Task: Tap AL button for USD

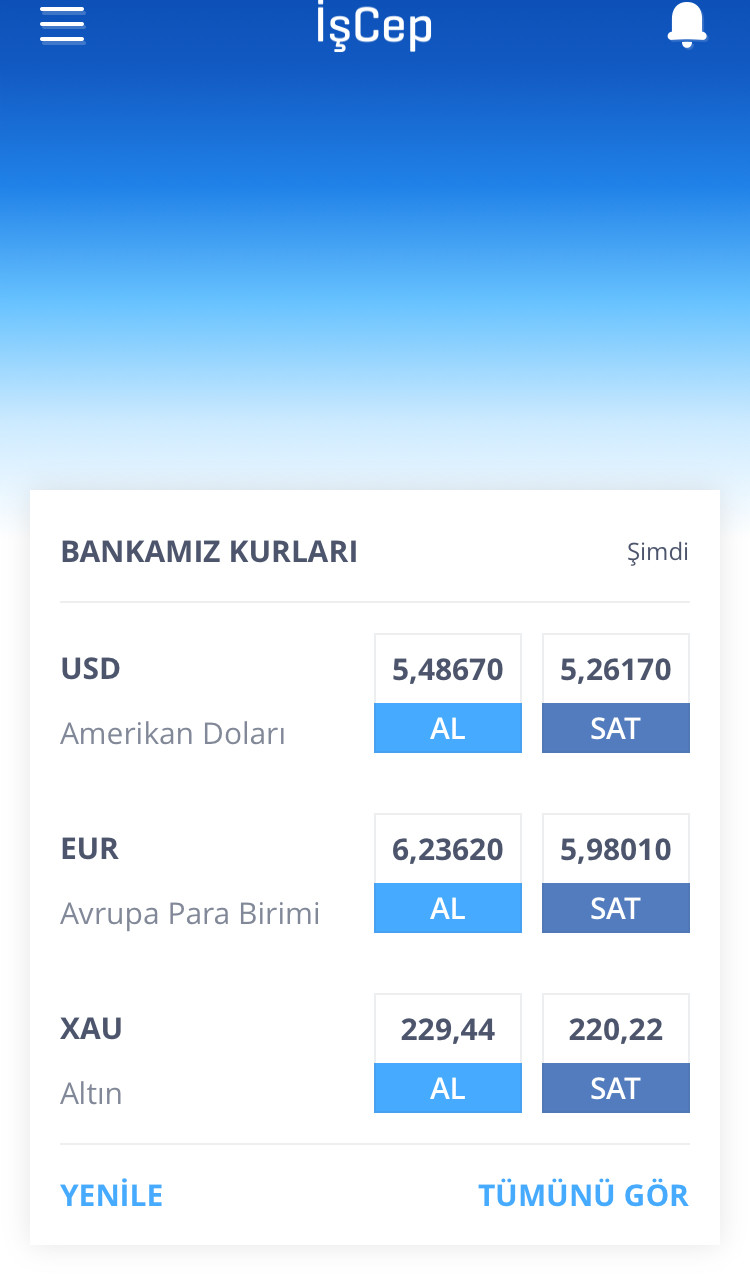Action: point(448,728)
